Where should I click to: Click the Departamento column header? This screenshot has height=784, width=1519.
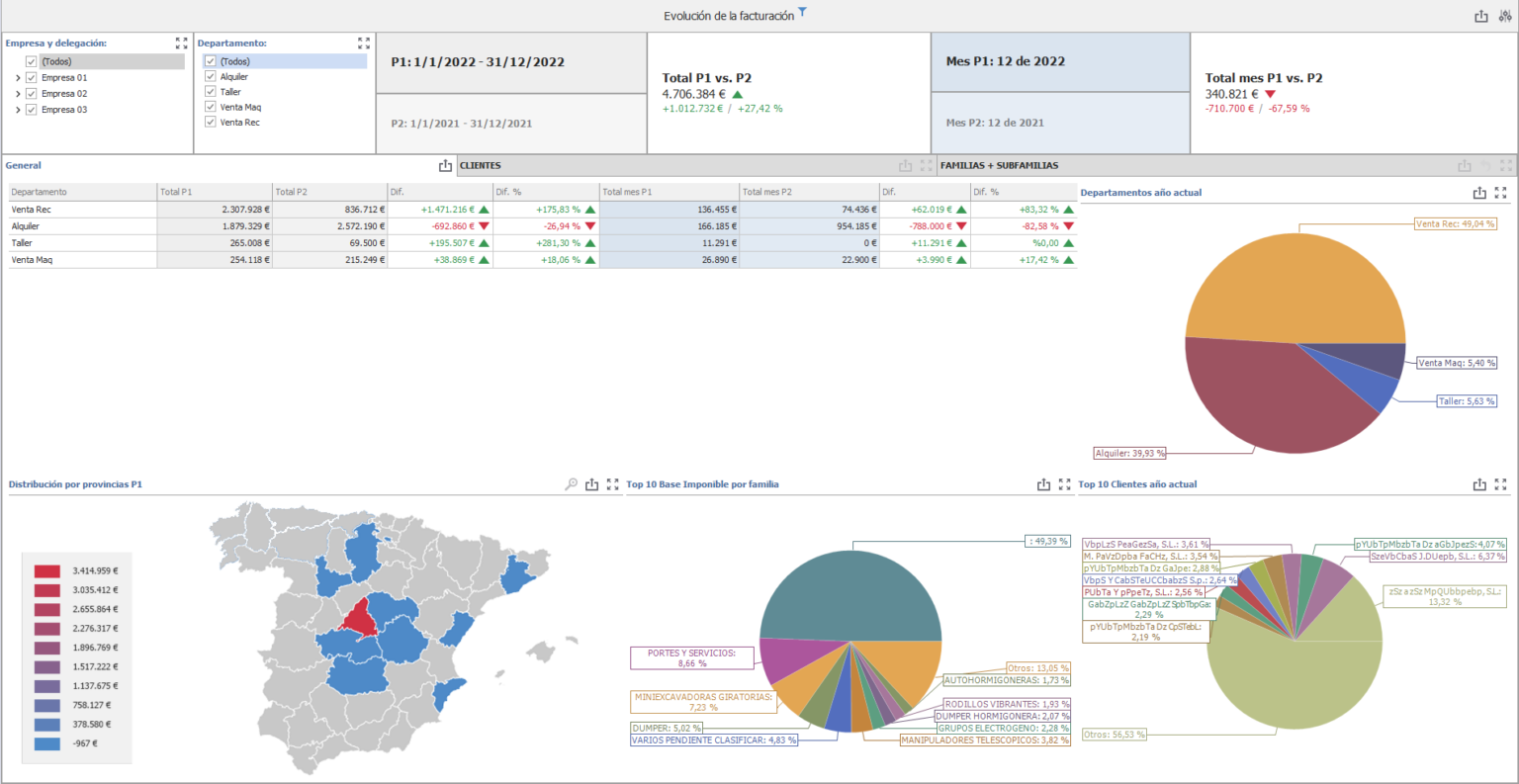tap(83, 192)
